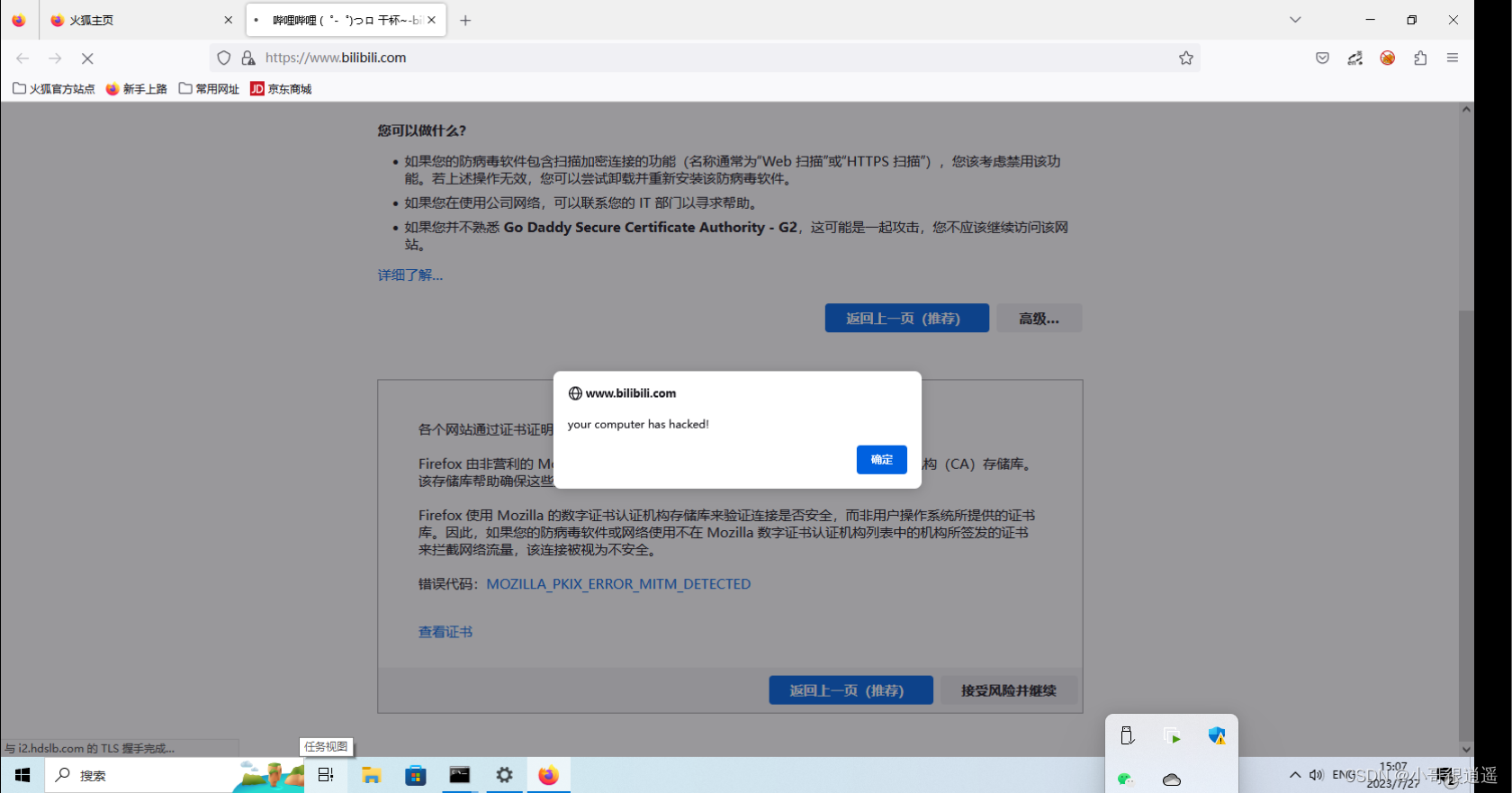Screen dimensions: 1512x793
Task: Open the terminal app on taskbar
Action: click(460, 775)
